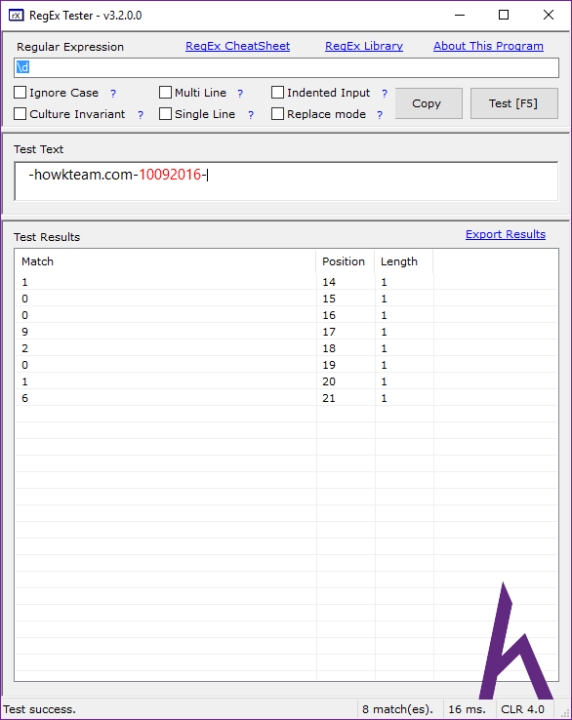Show help for Ignore Case option
Screen dimensions: 572x720
(x=113, y=94)
